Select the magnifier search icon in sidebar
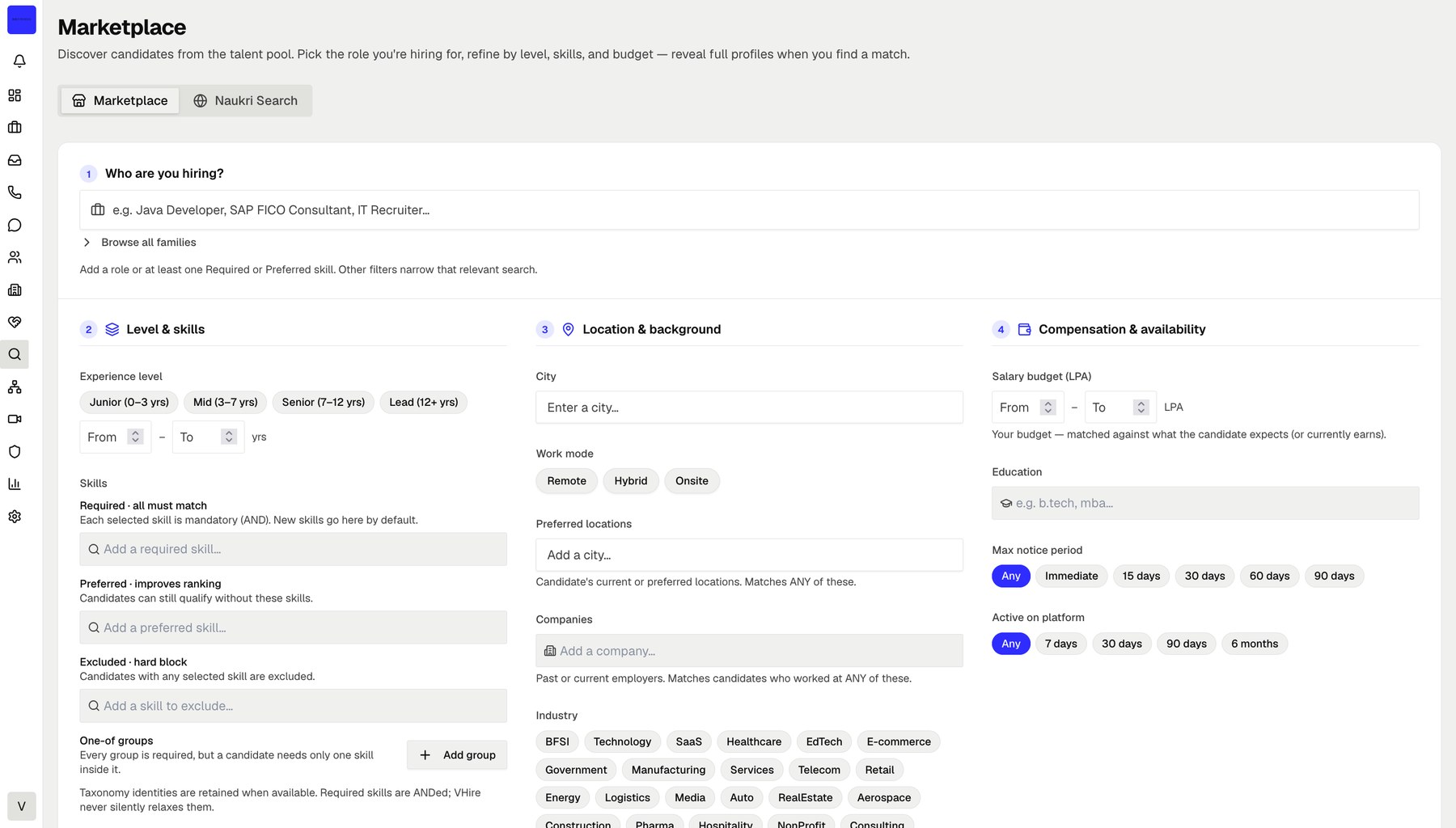Viewport: 1456px width, 828px height. click(15, 354)
